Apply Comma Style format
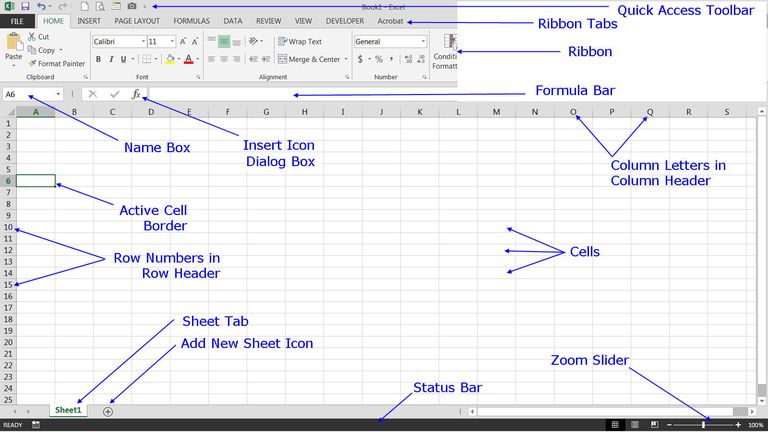The width and height of the screenshot is (768, 432). (x=391, y=59)
